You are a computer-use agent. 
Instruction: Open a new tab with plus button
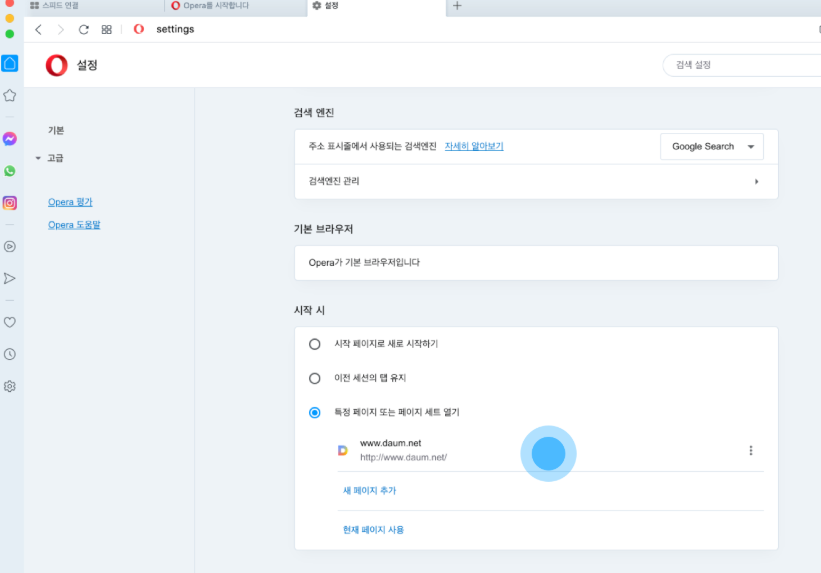tap(457, 6)
